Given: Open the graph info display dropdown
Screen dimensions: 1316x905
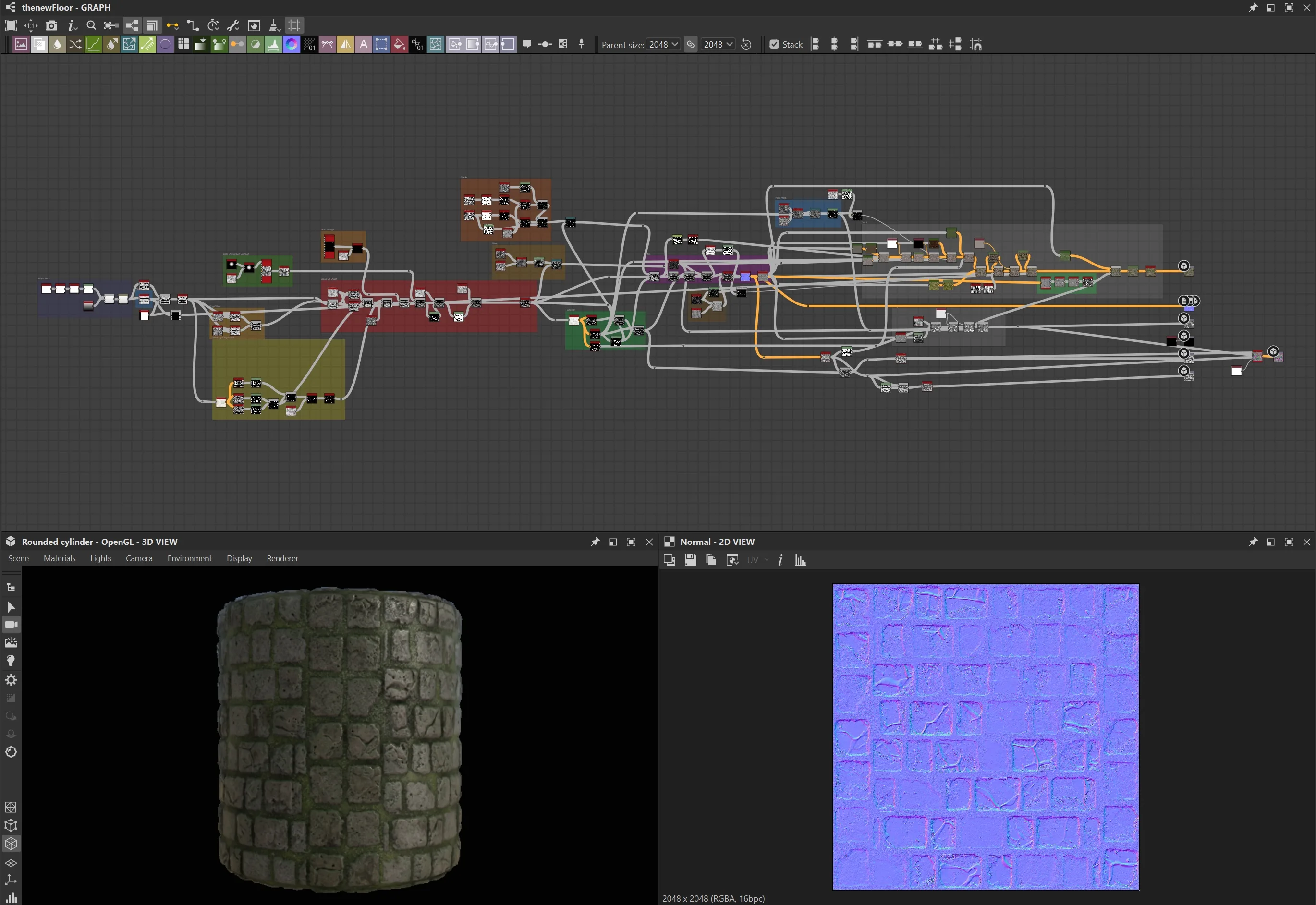Looking at the screenshot, I should pos(72,25).
